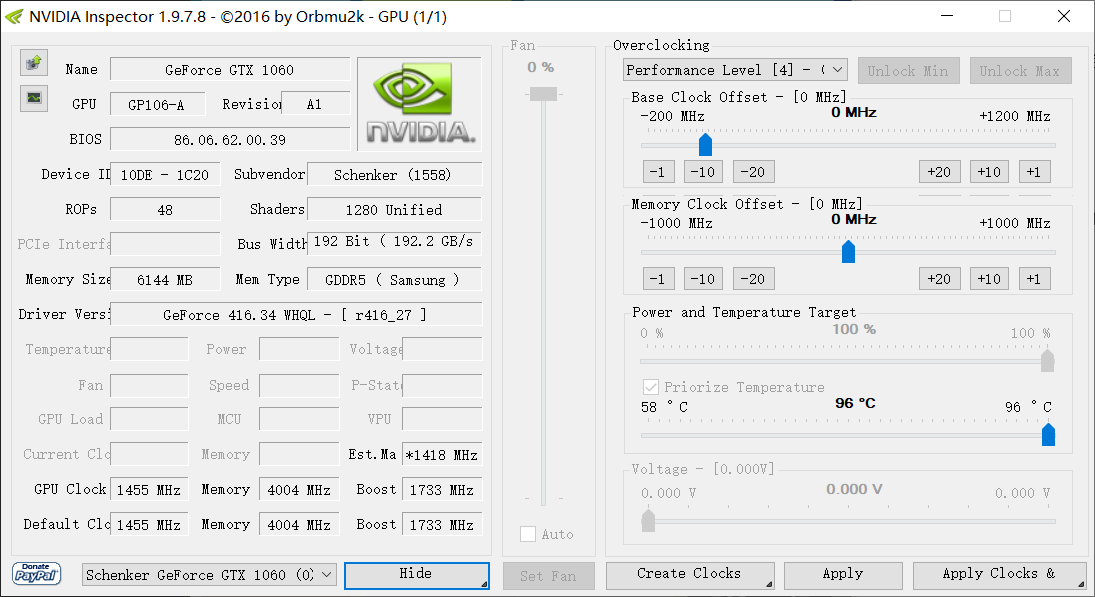Click the NVIDIA logo image
Image resolution: width=1095 pixels, height=597 pixels.
(x=418, y=102)
